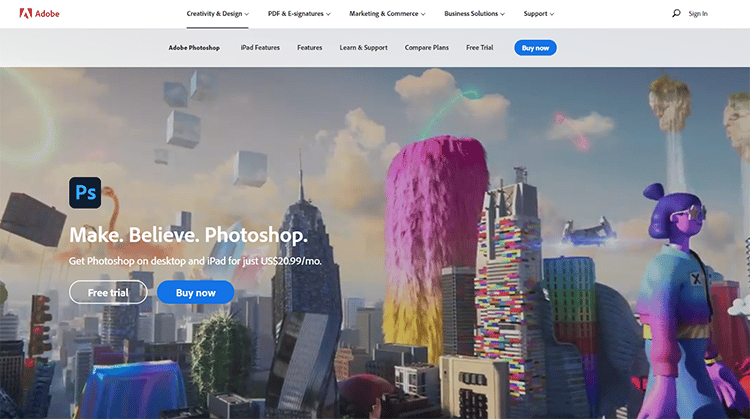This screenshot has height=419, width=750.
Task: Open search with the magnifier icon
Action: 676,14
